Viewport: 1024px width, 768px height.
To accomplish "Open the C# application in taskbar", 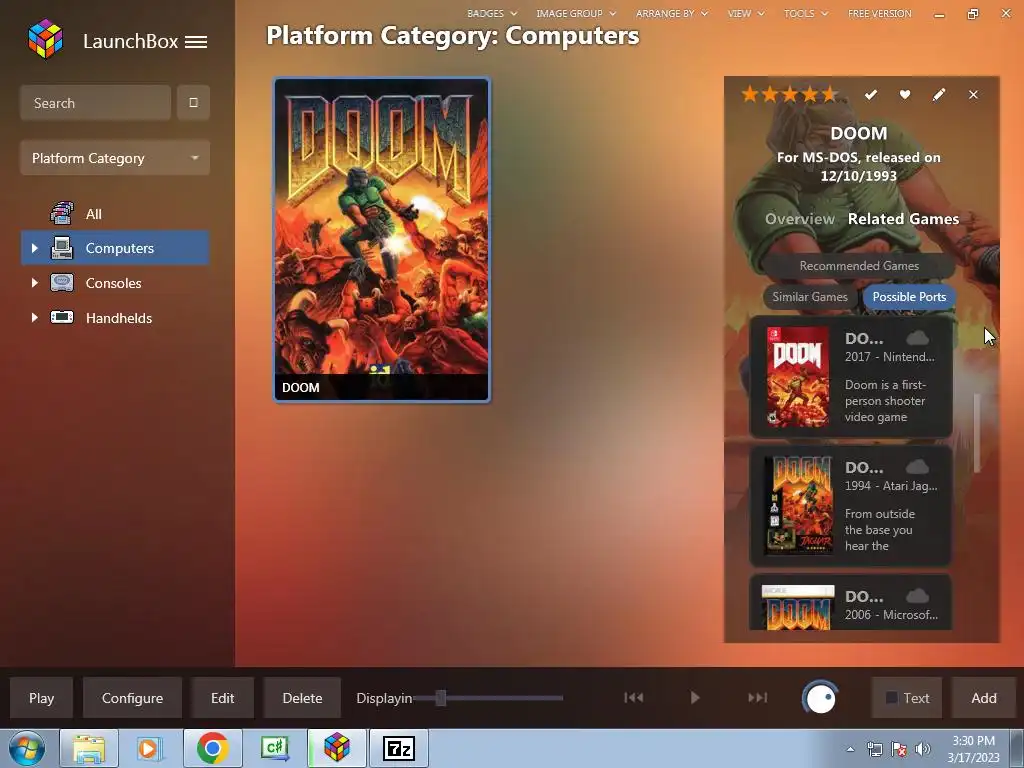I will (x=274, y=748).
